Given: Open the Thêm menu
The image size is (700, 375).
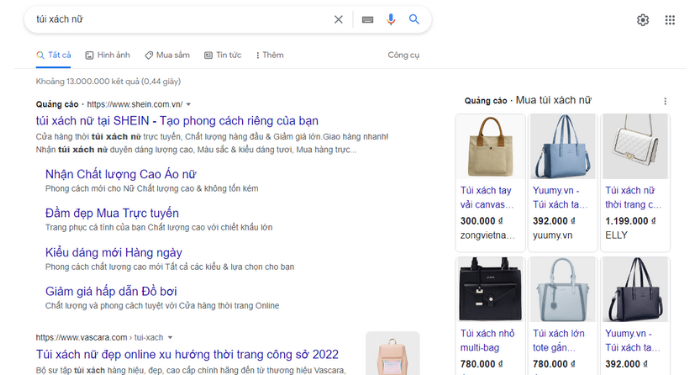Looking at the screenshot, I should pyautogui.click(x=270, y=55).
